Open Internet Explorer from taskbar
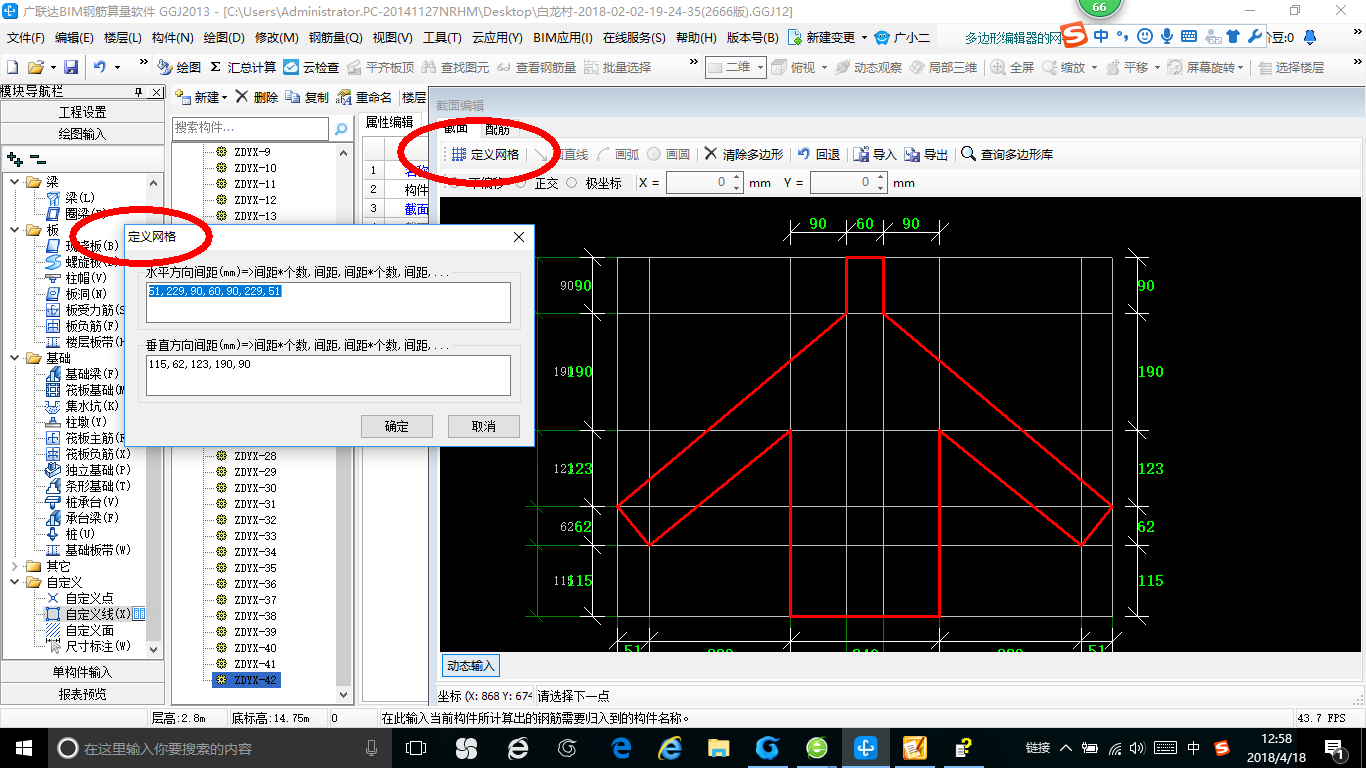The height and width of the screenshot is (768, 1366). pos(669,747)
